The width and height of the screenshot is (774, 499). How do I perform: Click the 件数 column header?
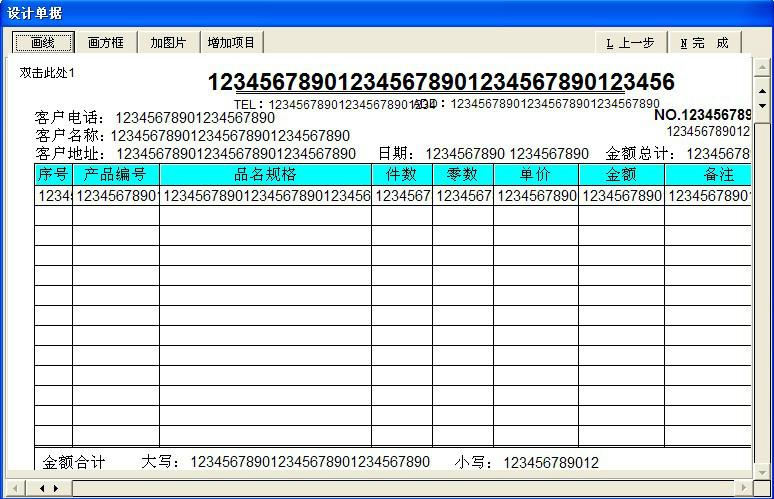pos(402,174)
